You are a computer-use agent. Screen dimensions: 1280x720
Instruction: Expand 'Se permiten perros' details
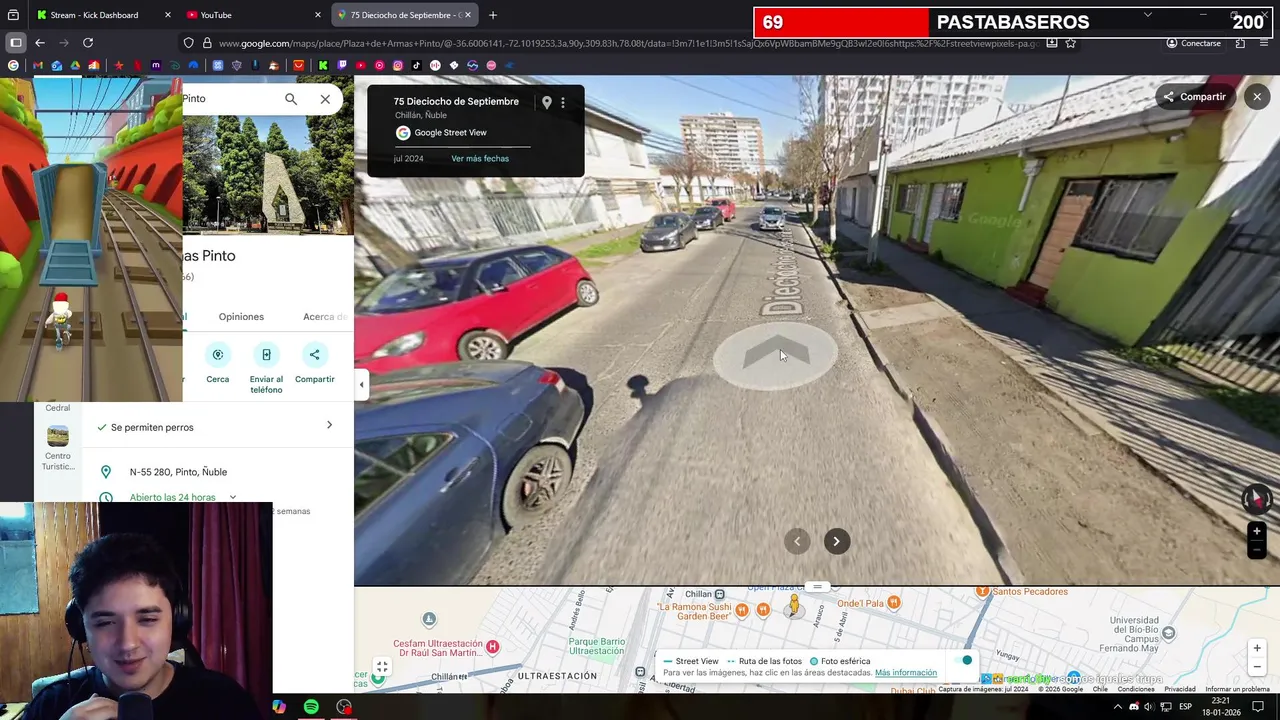click(x=329, y=426)
